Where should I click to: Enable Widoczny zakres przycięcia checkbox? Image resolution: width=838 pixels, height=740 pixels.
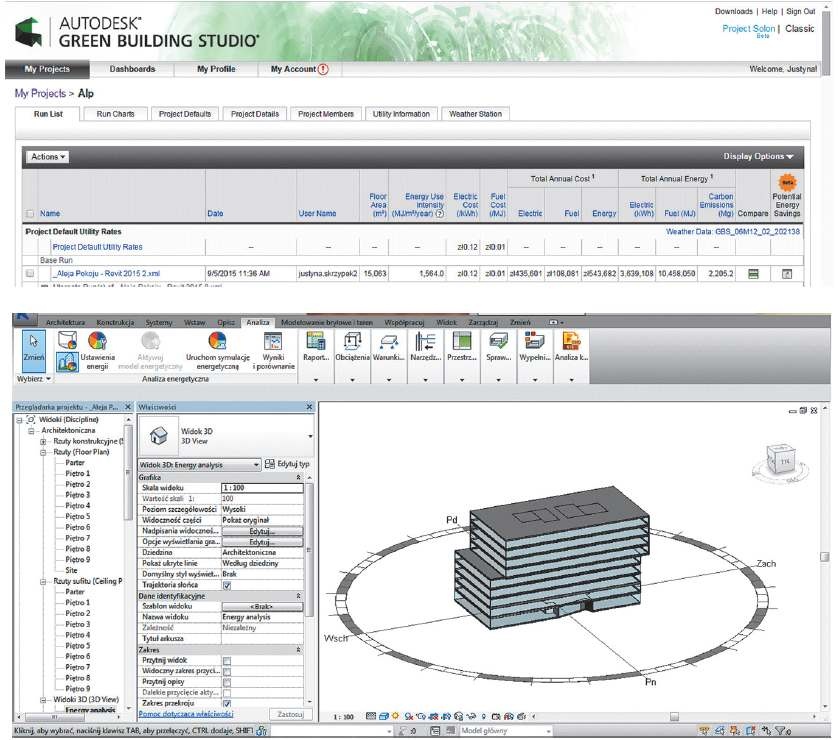[227, 672]
